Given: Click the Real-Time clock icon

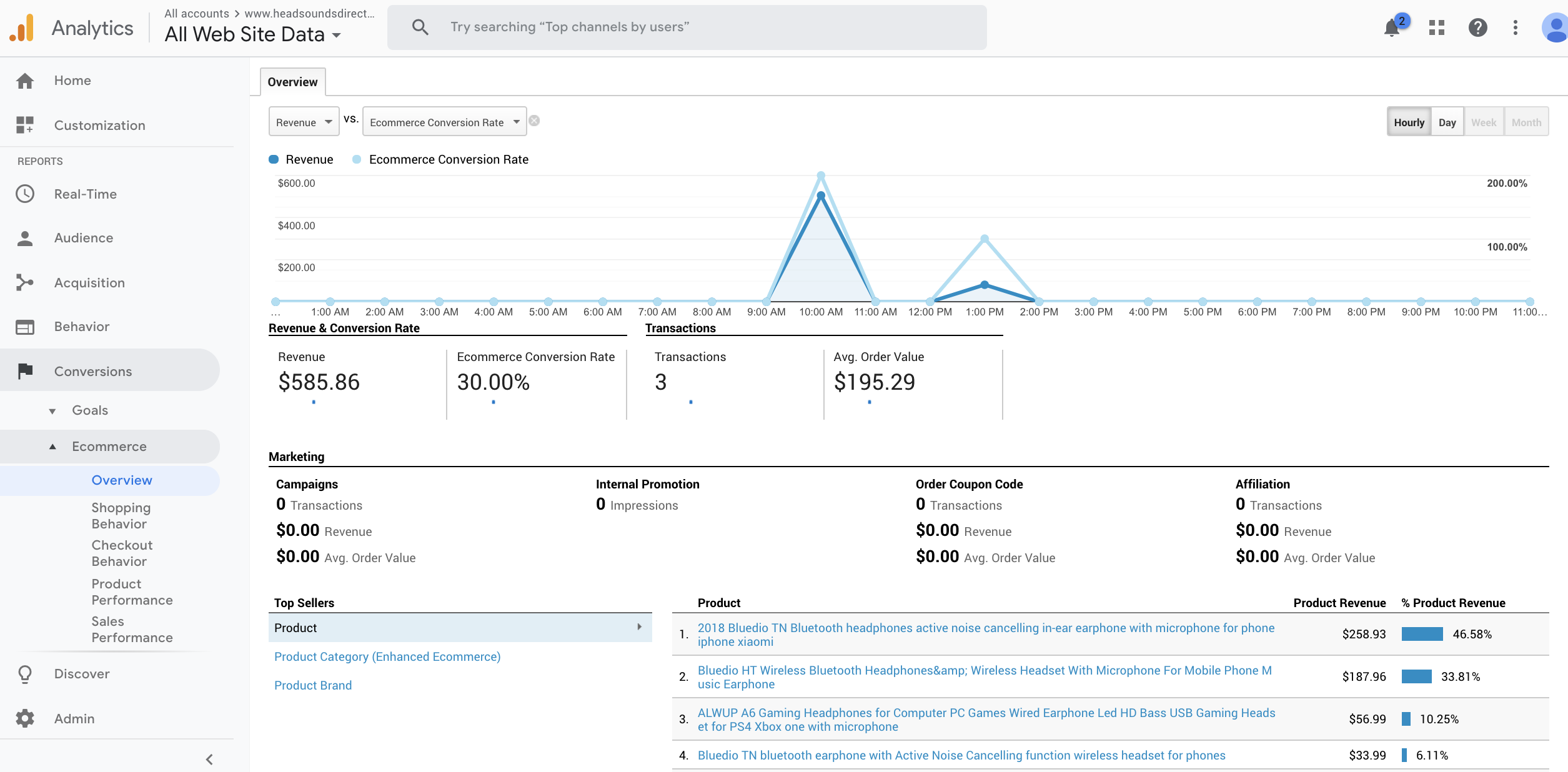Looking at the screenshot, I should click(25, 194).
